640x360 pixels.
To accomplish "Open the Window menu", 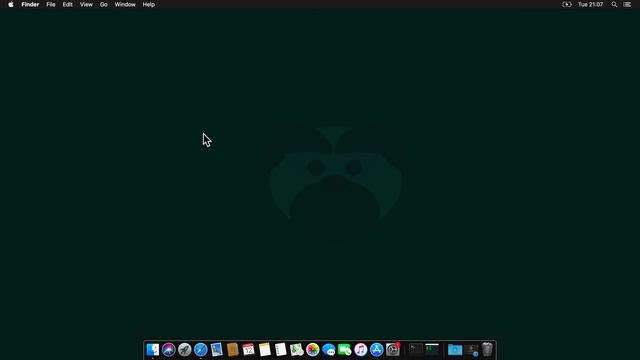I will (125, 4).
